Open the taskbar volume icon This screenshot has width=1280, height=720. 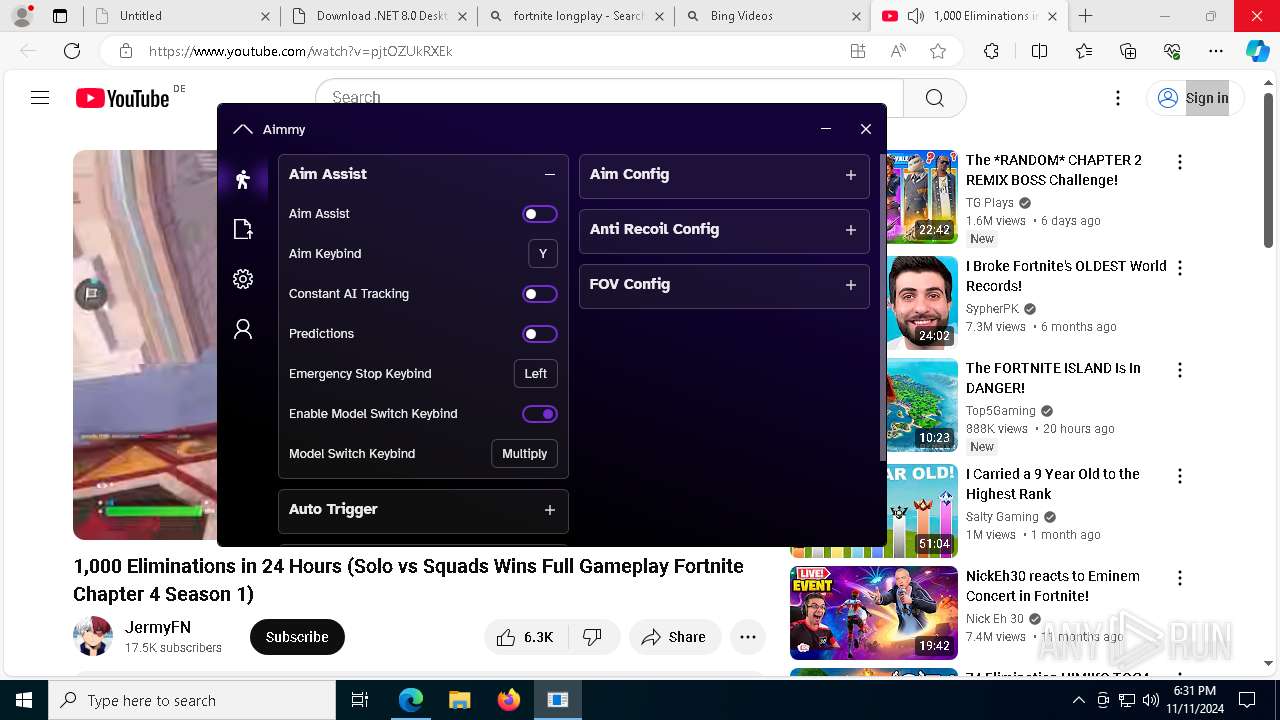pos(1151,701)
